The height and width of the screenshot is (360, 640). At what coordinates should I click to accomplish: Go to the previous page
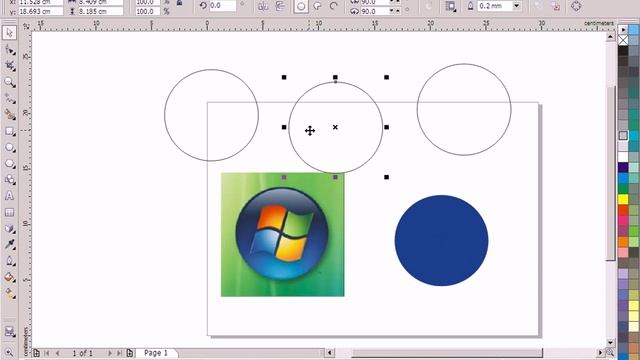click(57, 353)
